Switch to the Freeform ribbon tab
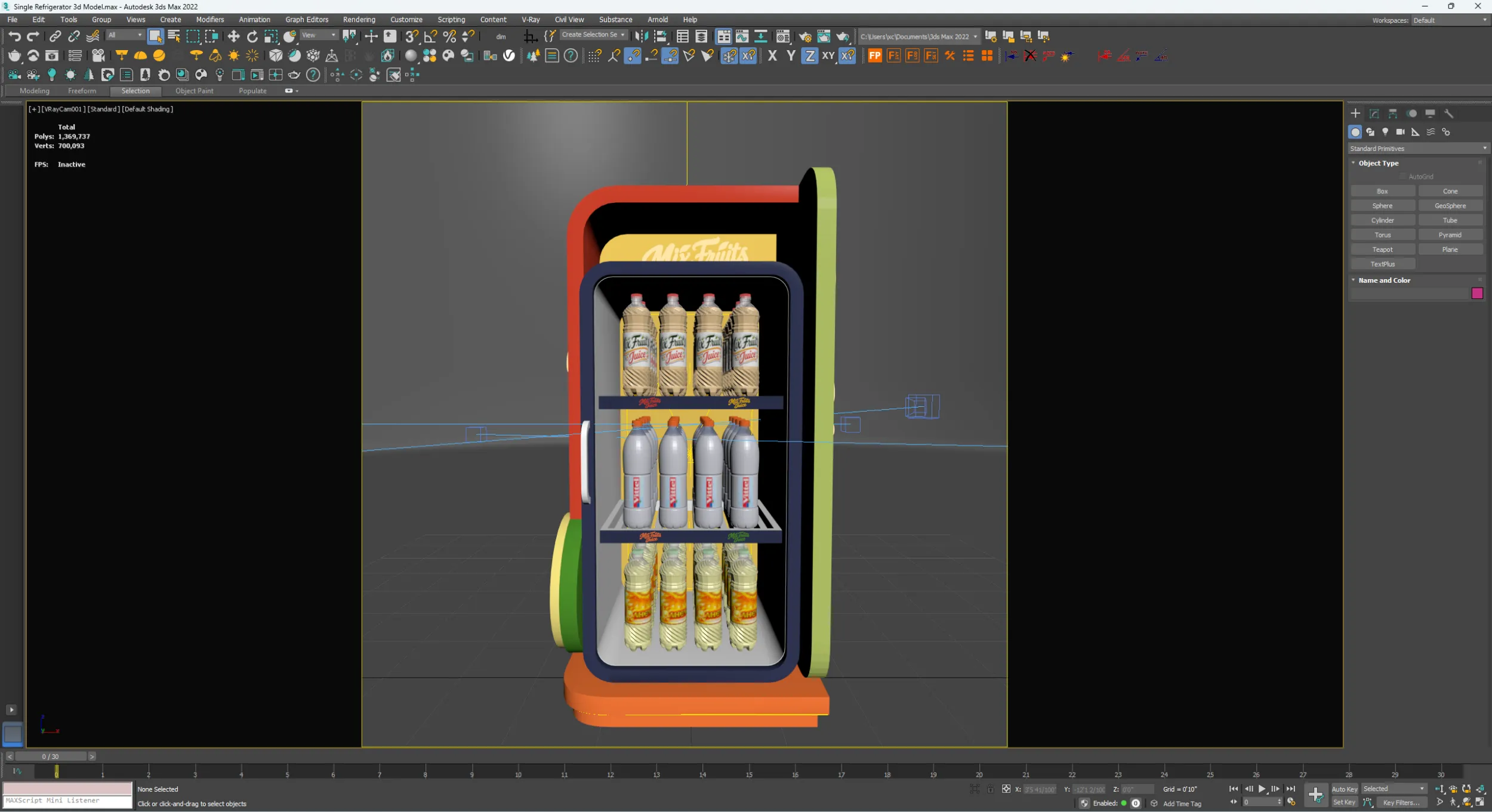This screenshot has height=812, width=1492. 82,91
